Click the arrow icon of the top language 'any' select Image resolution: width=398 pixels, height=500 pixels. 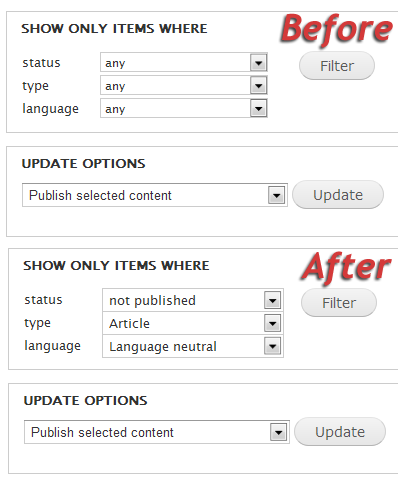click(x=258, y=109)
